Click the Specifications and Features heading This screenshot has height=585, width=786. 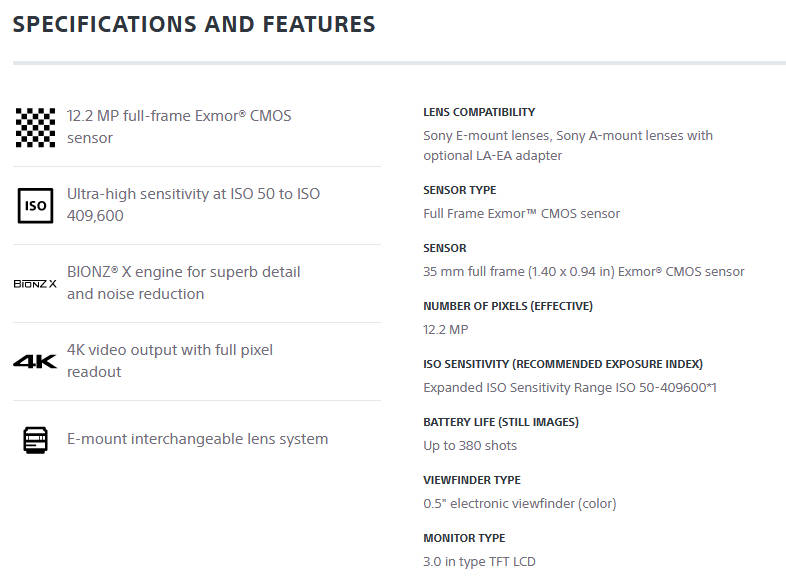coord(194,24)
